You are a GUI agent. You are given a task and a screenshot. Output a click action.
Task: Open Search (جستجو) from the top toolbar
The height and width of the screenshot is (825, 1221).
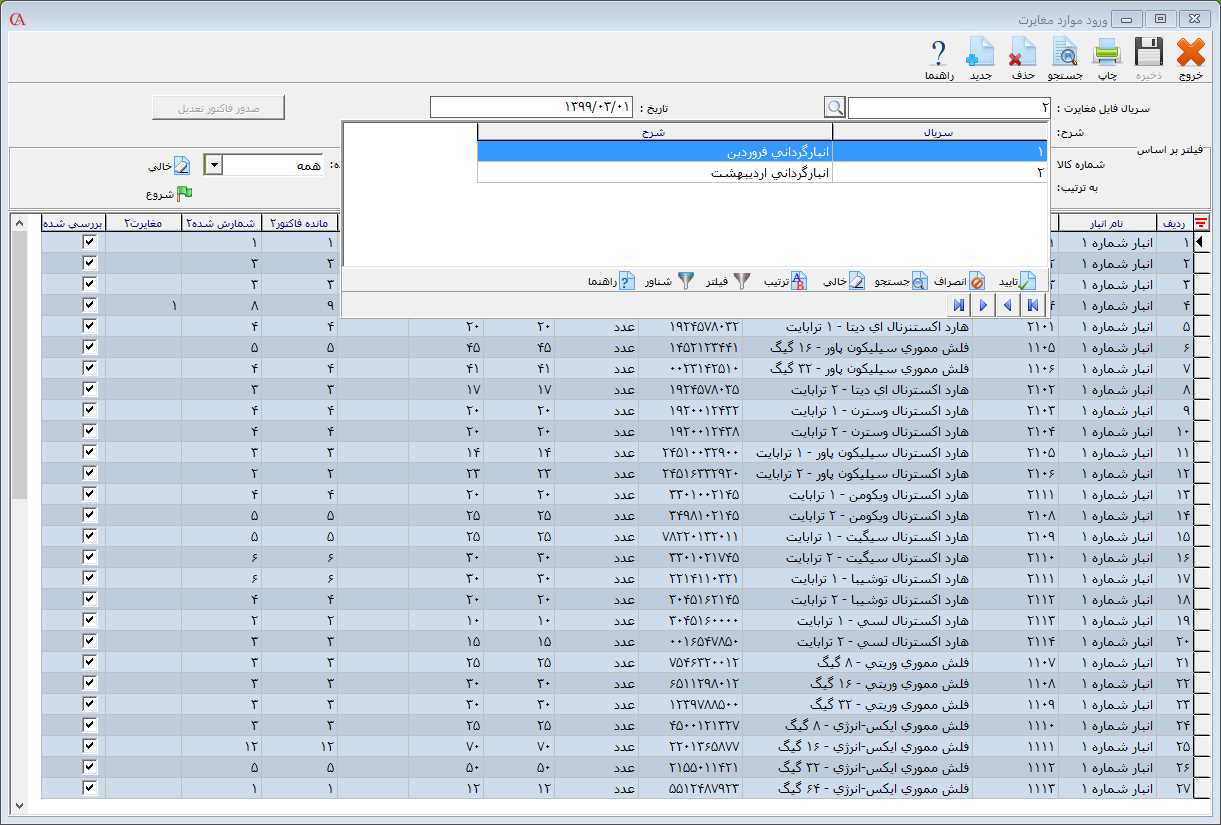(x=1065, y=53)
